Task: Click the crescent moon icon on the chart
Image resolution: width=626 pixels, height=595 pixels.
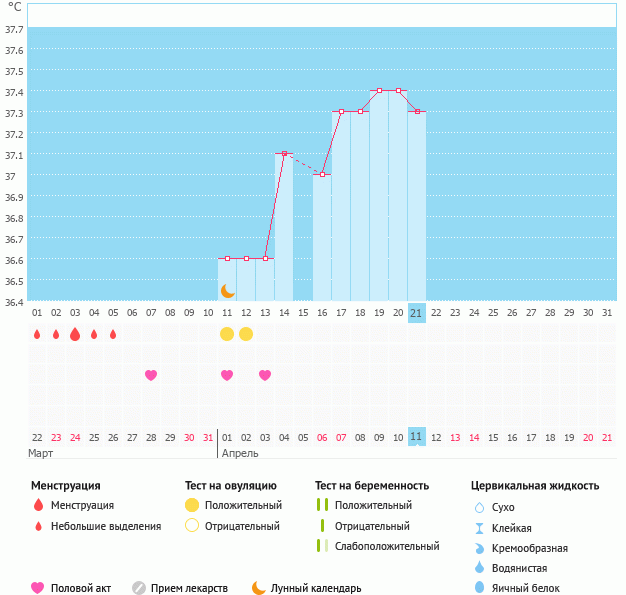Action: coord(227,290)
